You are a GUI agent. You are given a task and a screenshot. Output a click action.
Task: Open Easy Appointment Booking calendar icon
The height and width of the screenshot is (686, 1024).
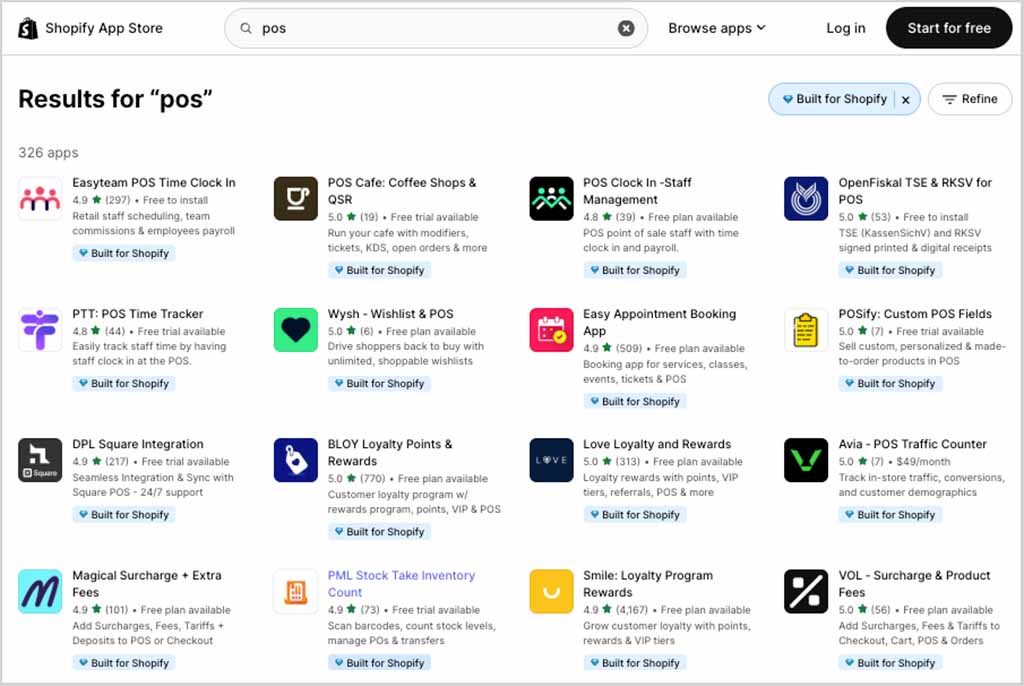pos(551,330)
